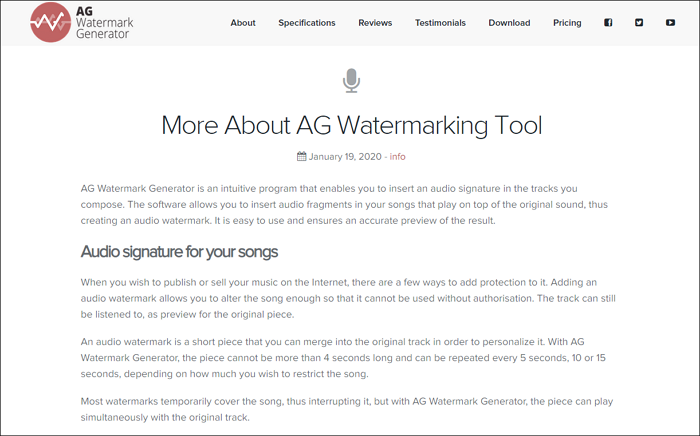Click the 'info' link after the date
This screenshot has width=700, height=436.
pyautogui.click(x=398, y=157)
